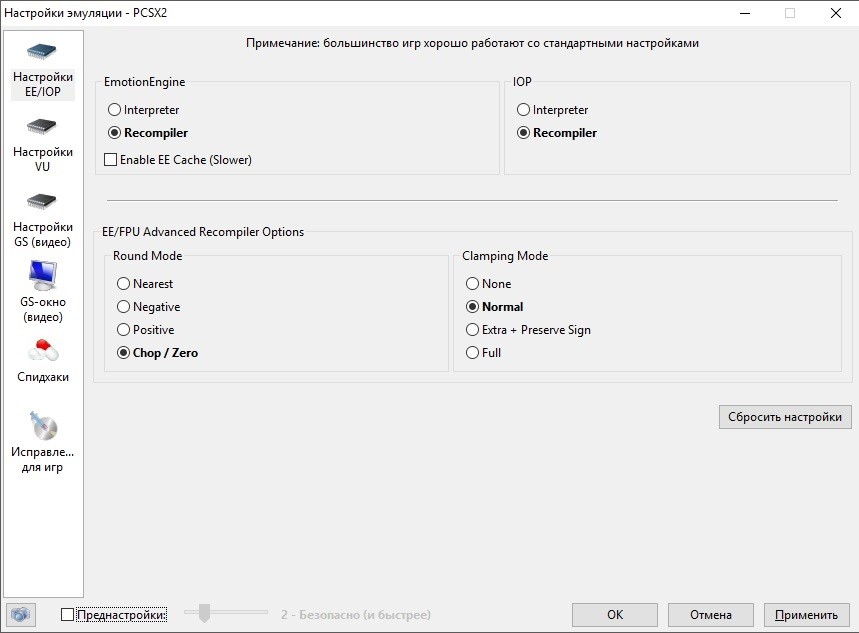Open the Спидхаки pills icon
The height and width of the screenshot is (633, 859).
42,352
